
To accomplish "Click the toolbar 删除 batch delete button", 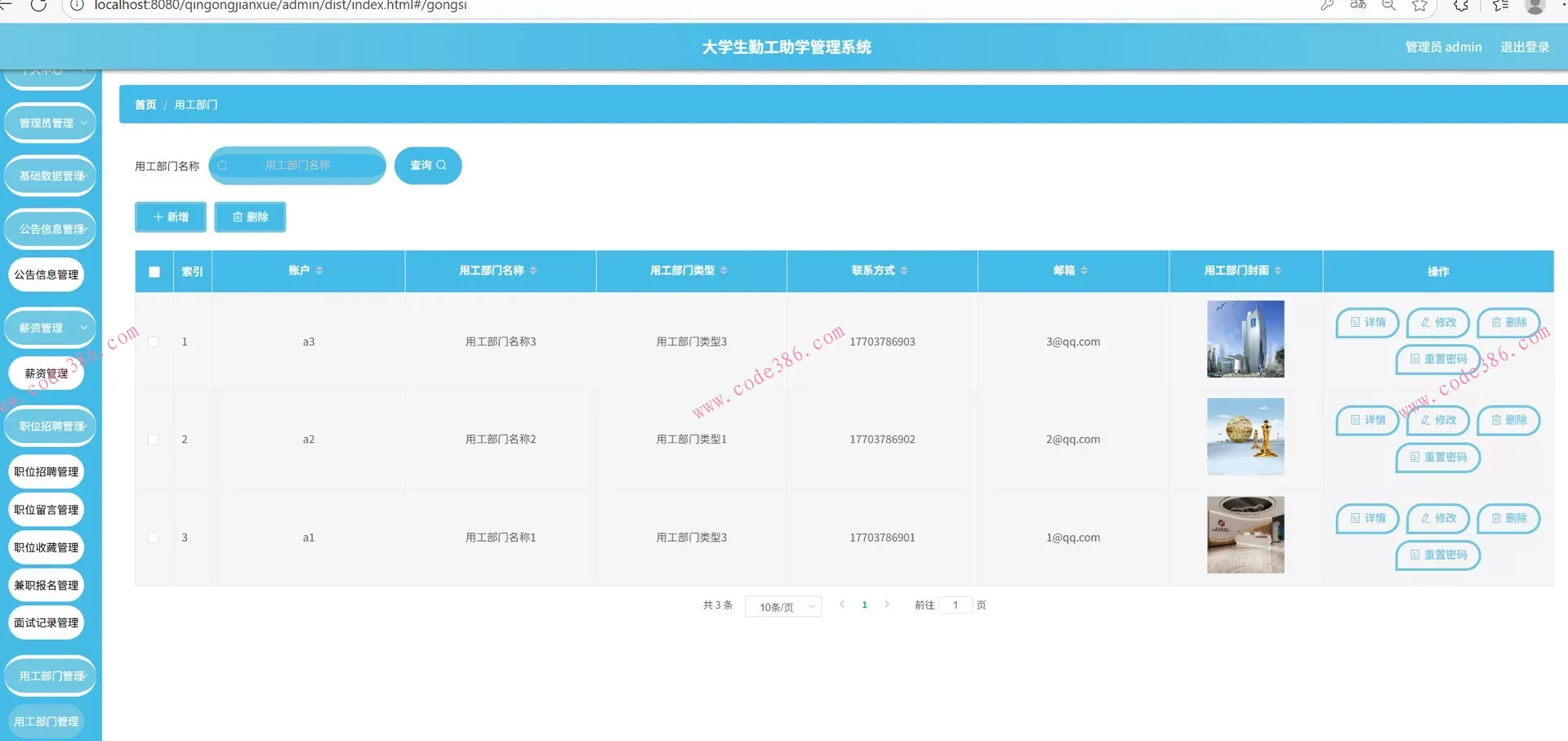I will [250, 216].
